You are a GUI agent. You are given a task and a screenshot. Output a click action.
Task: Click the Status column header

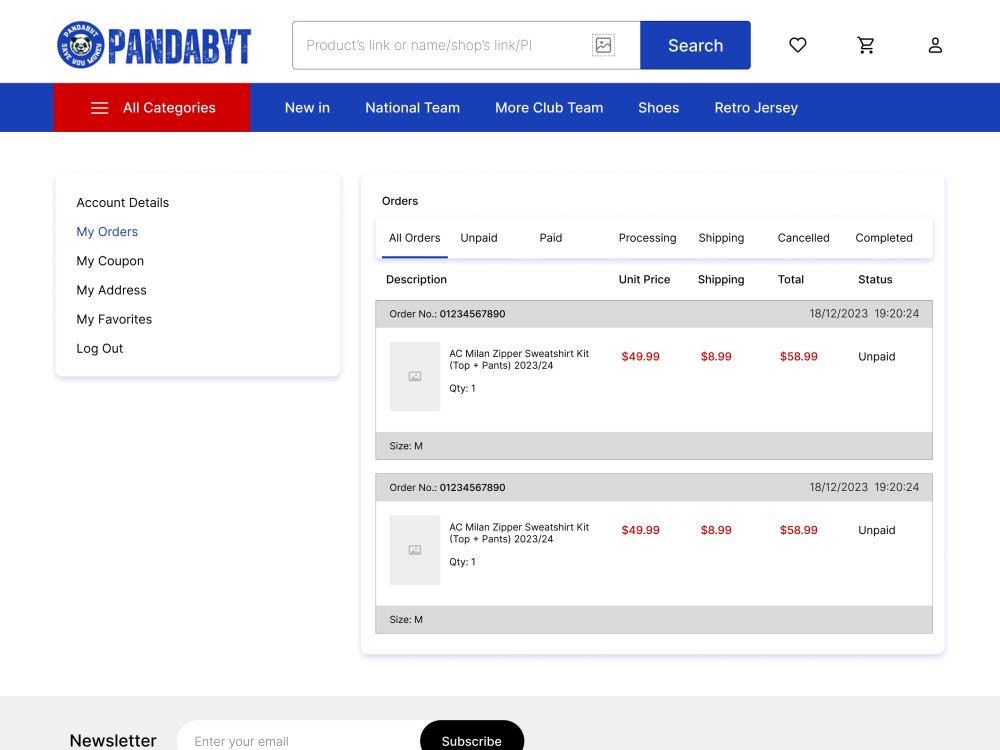pyautogui.click(x=875, y=279)
